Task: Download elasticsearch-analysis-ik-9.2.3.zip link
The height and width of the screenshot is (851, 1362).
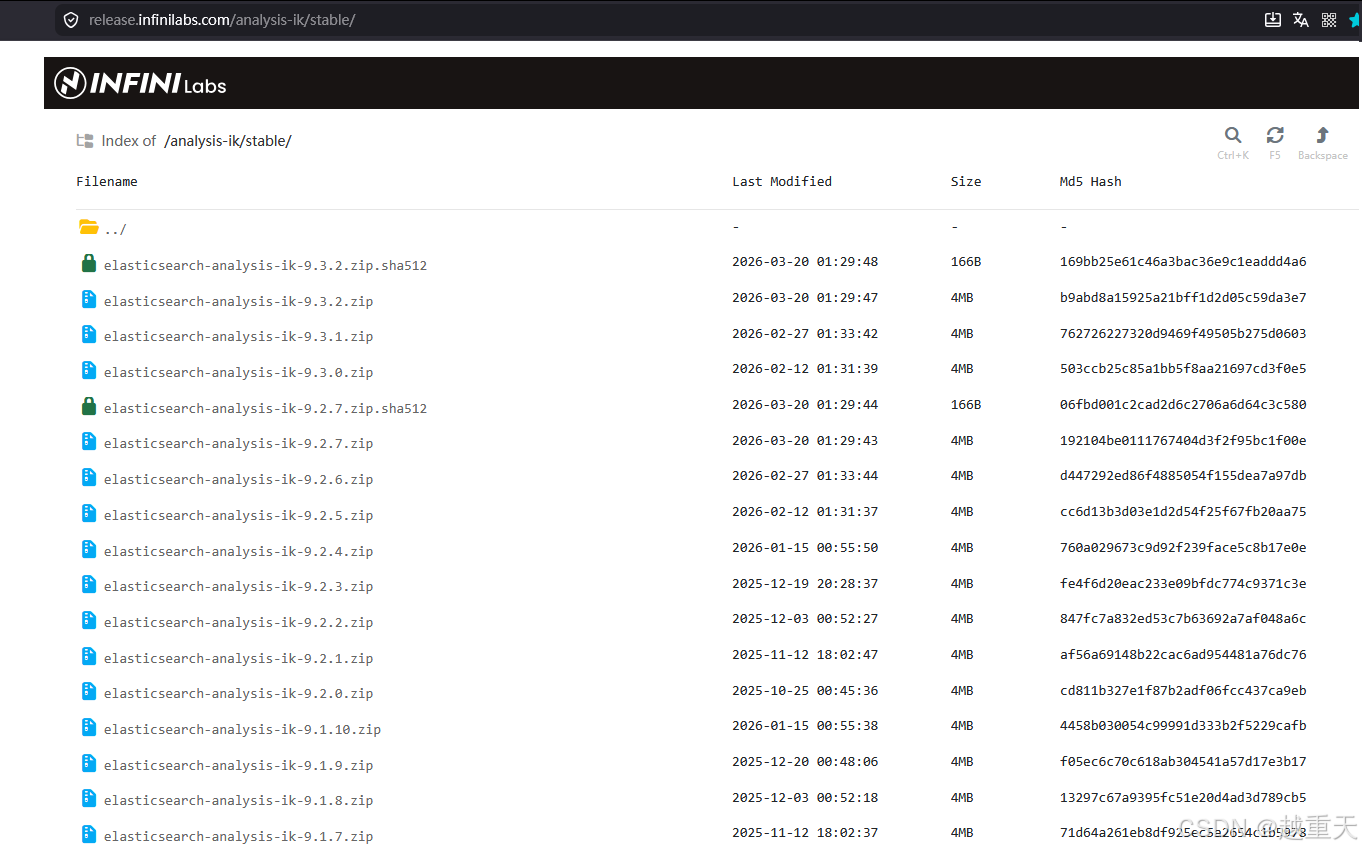Action: 238,586
